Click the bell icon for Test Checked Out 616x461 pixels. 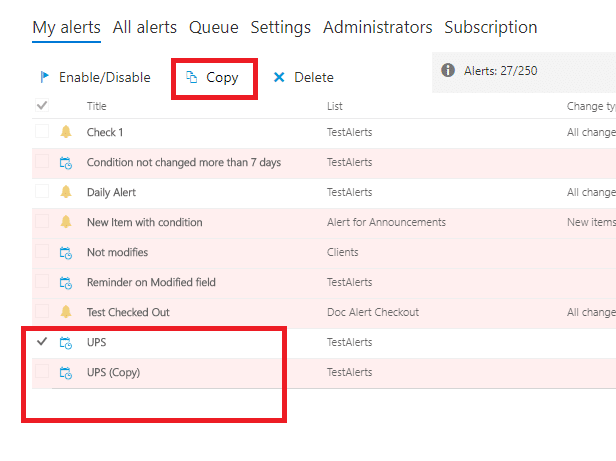point(66,312)
